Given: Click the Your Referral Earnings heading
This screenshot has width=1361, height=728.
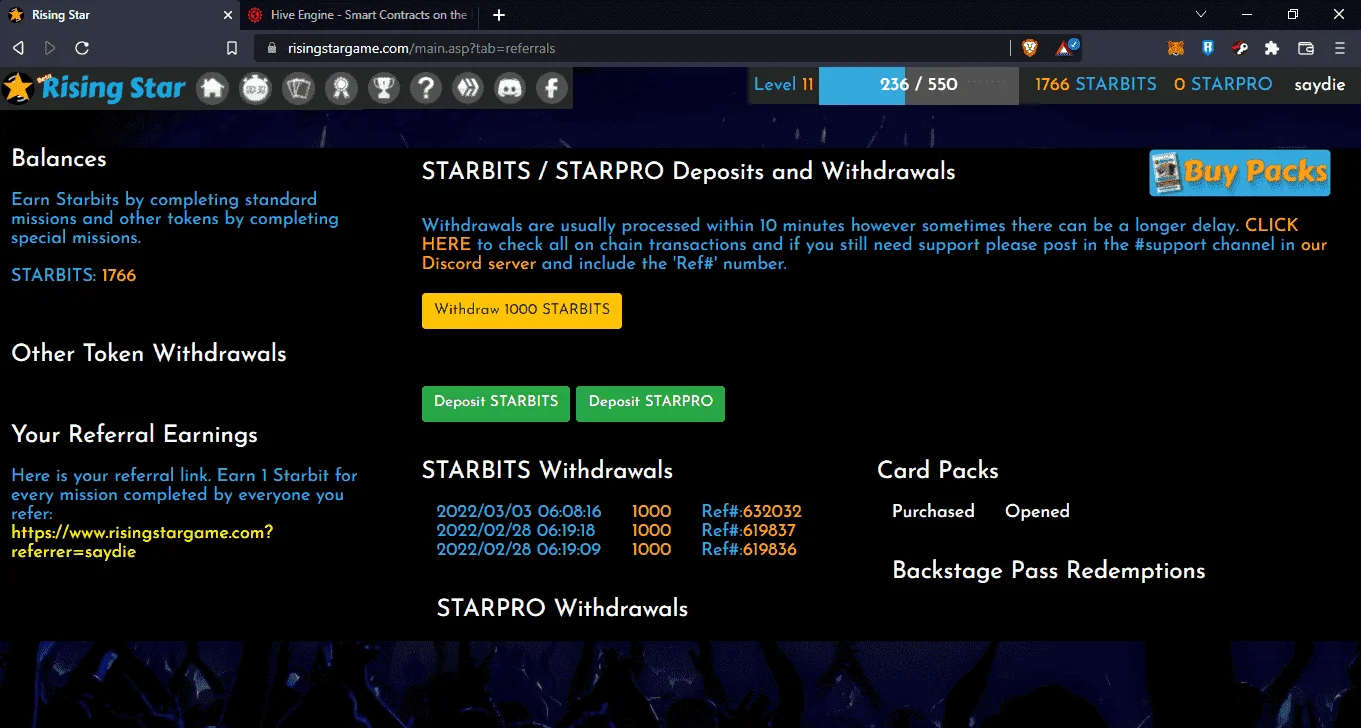Looking at the screenshot, I should 135,435.
